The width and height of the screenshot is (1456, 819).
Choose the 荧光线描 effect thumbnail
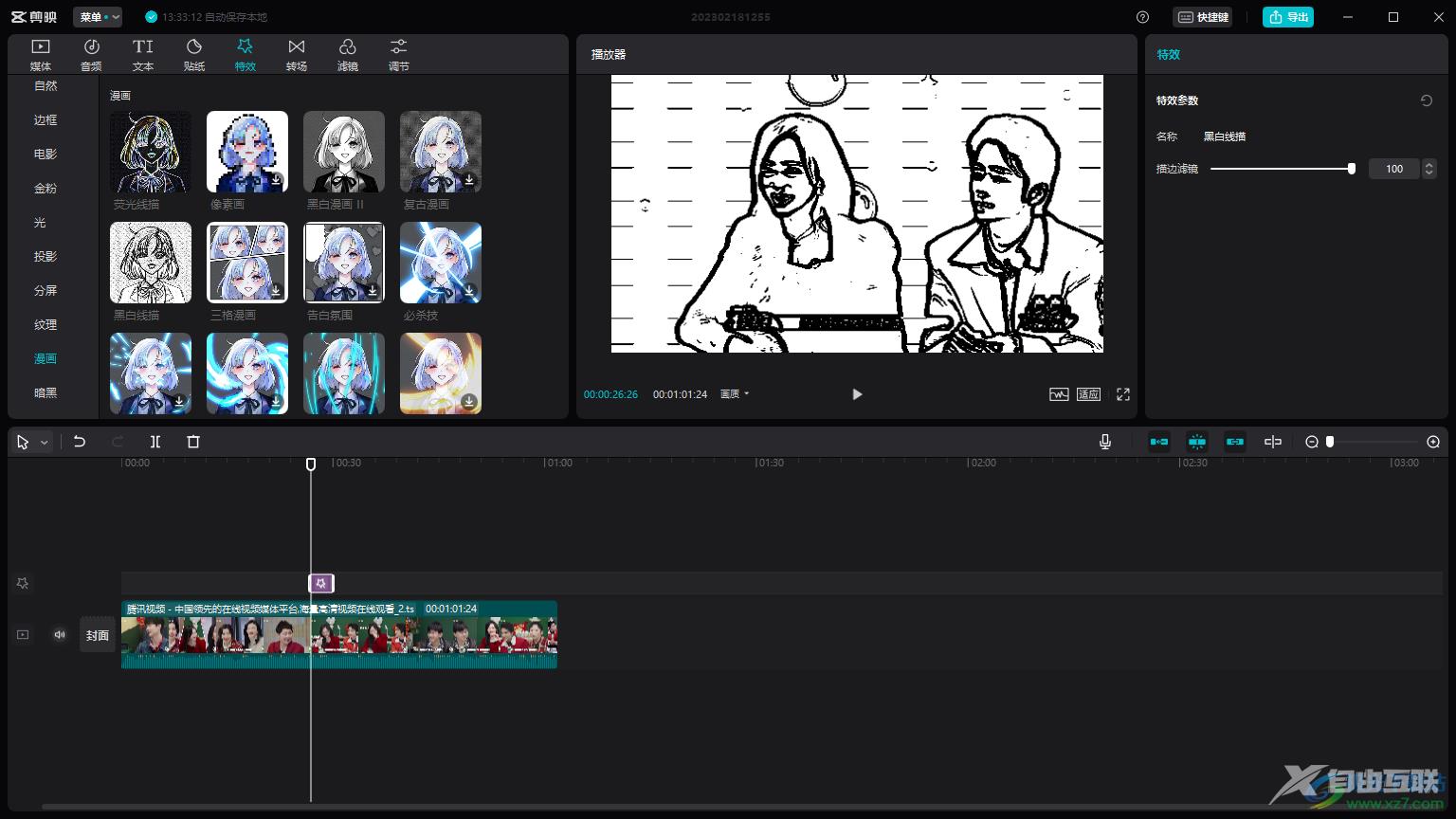pos(151,152)
